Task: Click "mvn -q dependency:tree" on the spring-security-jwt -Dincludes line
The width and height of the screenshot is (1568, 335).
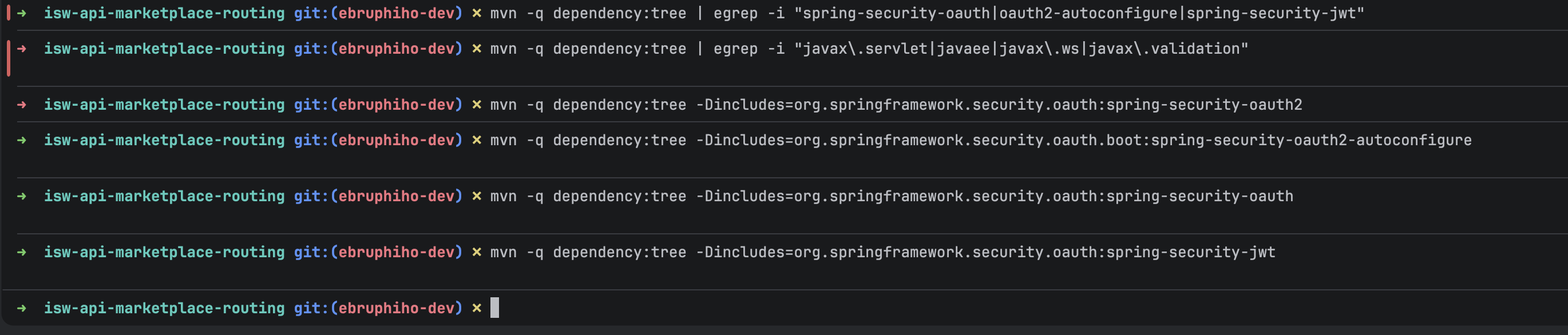Action: tap(588, 252)
